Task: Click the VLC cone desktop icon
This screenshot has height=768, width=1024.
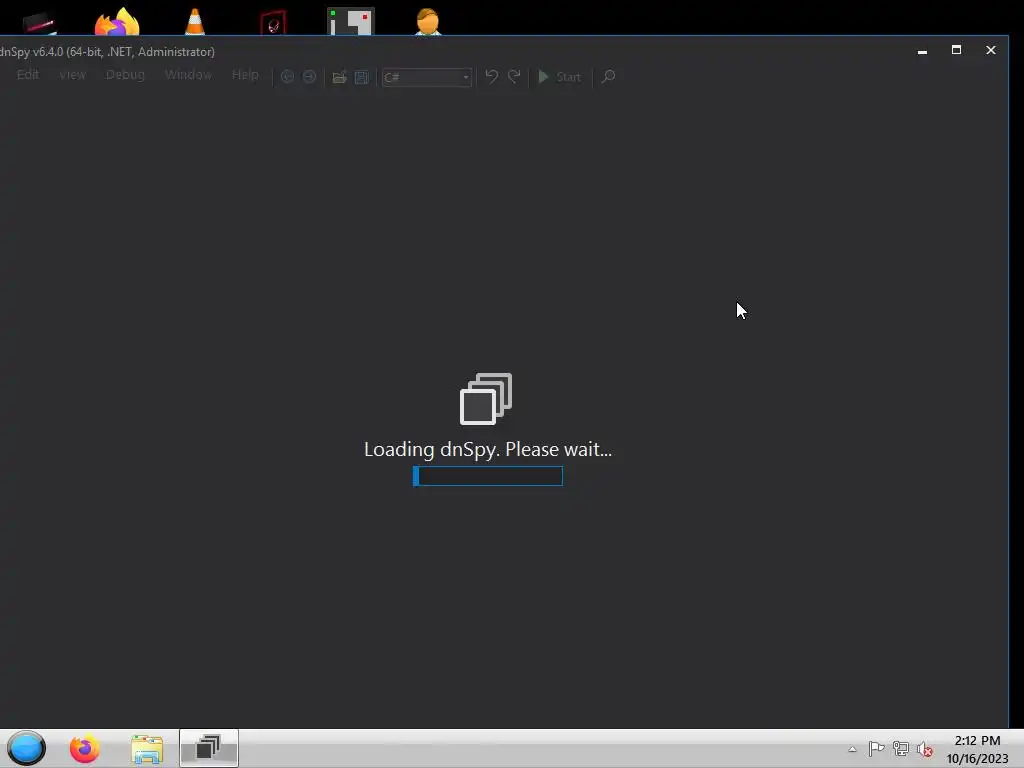Action: (195, 21)
